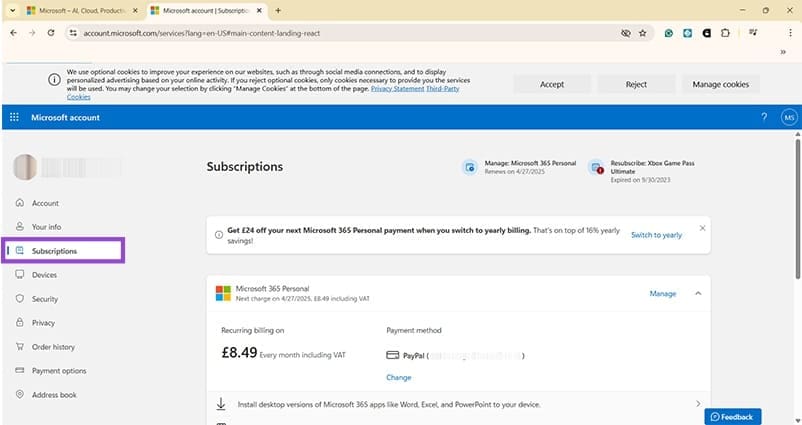The image size is (802, 425).
Task: Bookmark this page with the star icon
Action: pyautogui.click(x=642, y=33)
